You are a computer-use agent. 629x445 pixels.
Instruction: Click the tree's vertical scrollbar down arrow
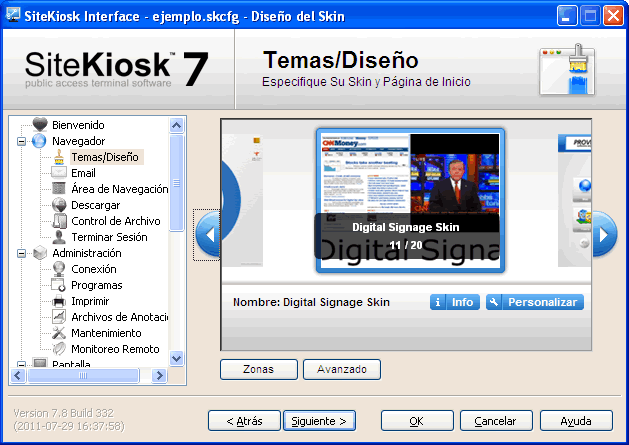[177, 358]
